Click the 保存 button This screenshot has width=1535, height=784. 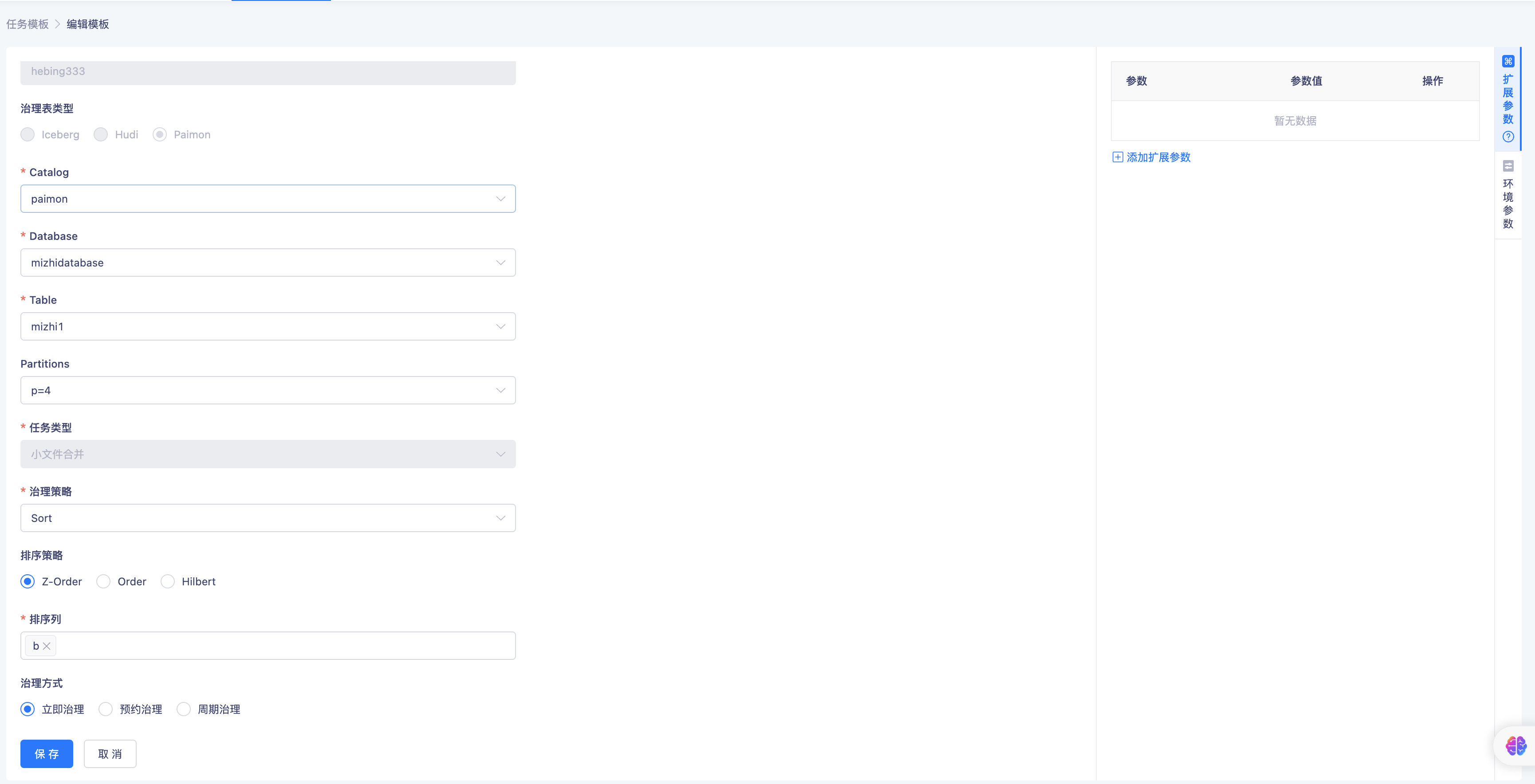point(47,753)
